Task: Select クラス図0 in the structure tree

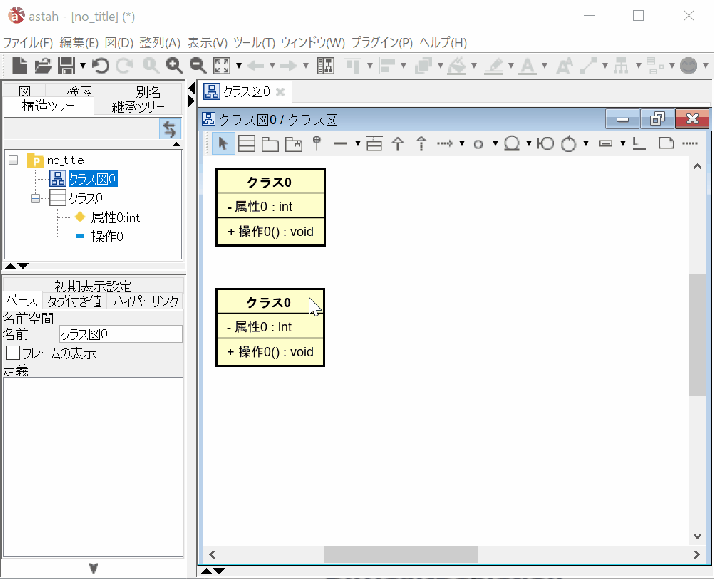Action: pyautogui.click(x=93, y=179)
